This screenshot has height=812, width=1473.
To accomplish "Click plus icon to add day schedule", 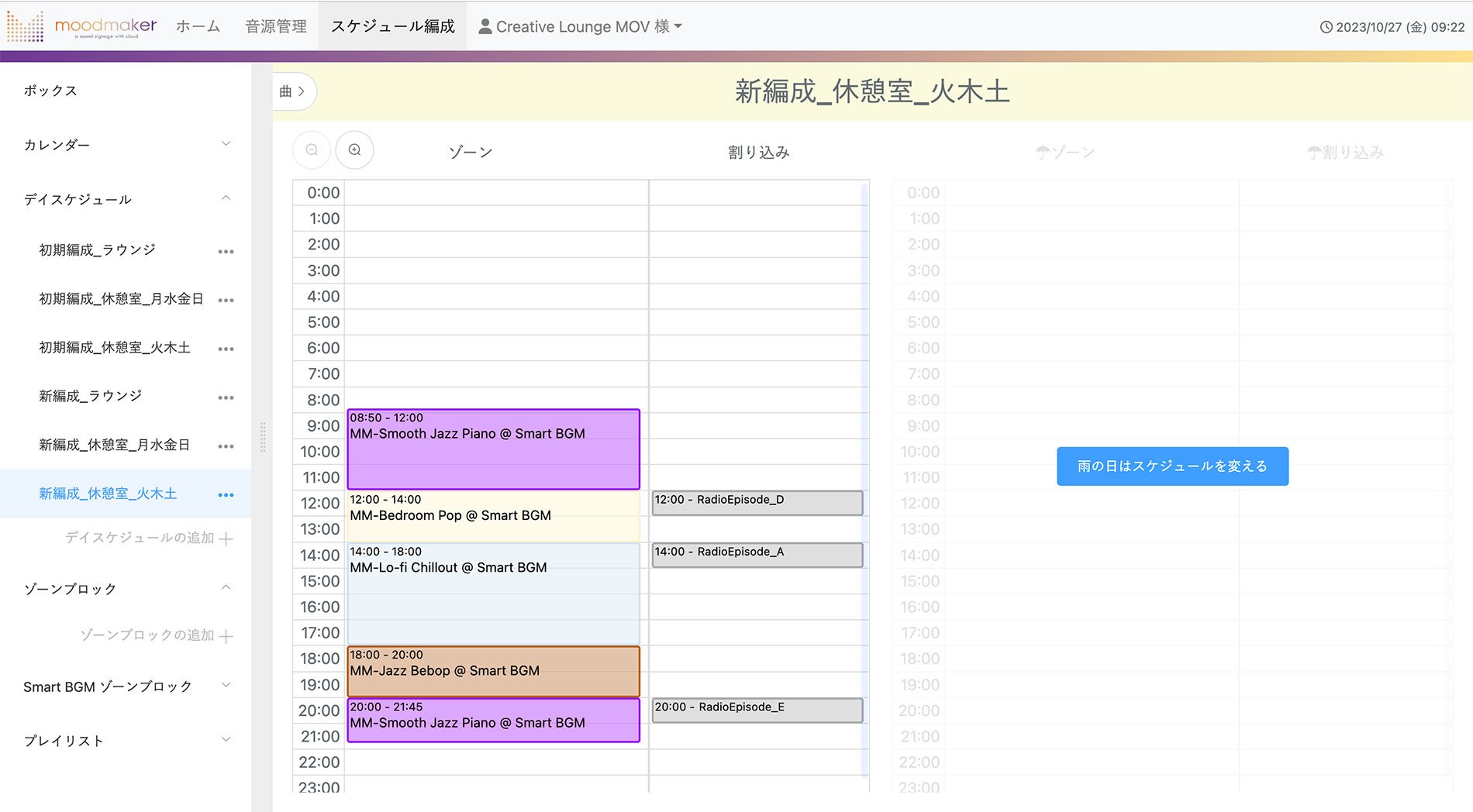I will click(x=226, y=539).
